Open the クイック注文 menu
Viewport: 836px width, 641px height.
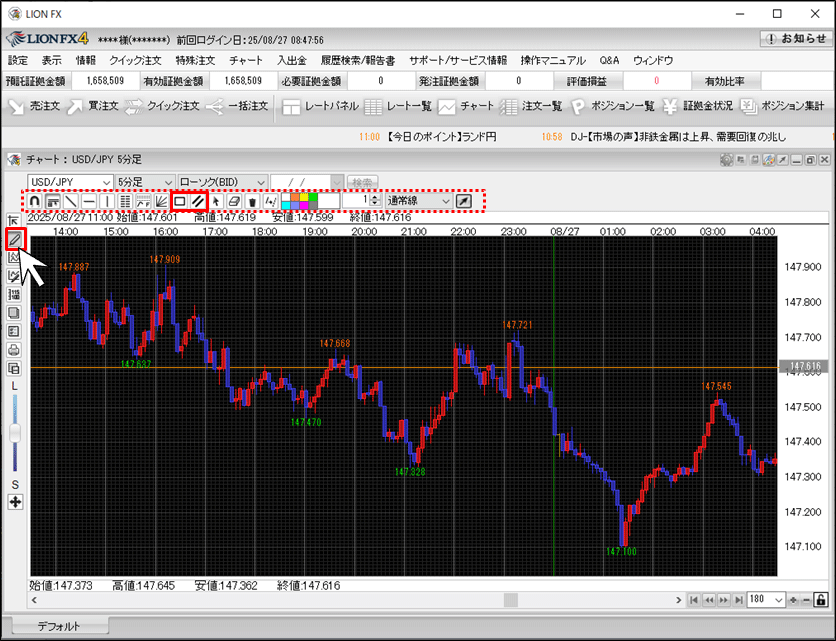(134, 60)
